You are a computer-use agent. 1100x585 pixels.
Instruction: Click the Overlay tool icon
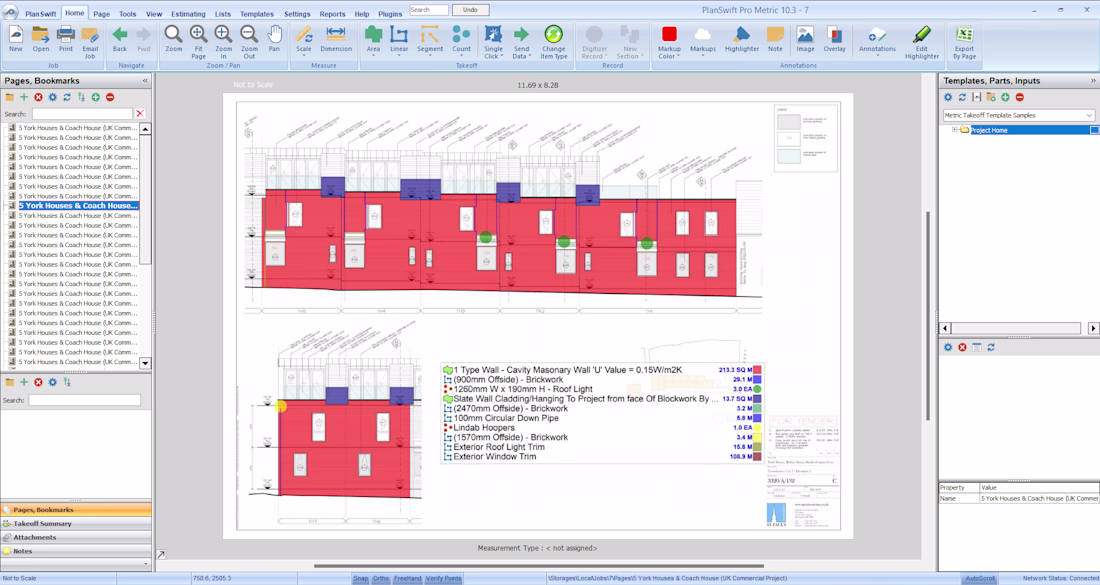(x=834, y=38)
